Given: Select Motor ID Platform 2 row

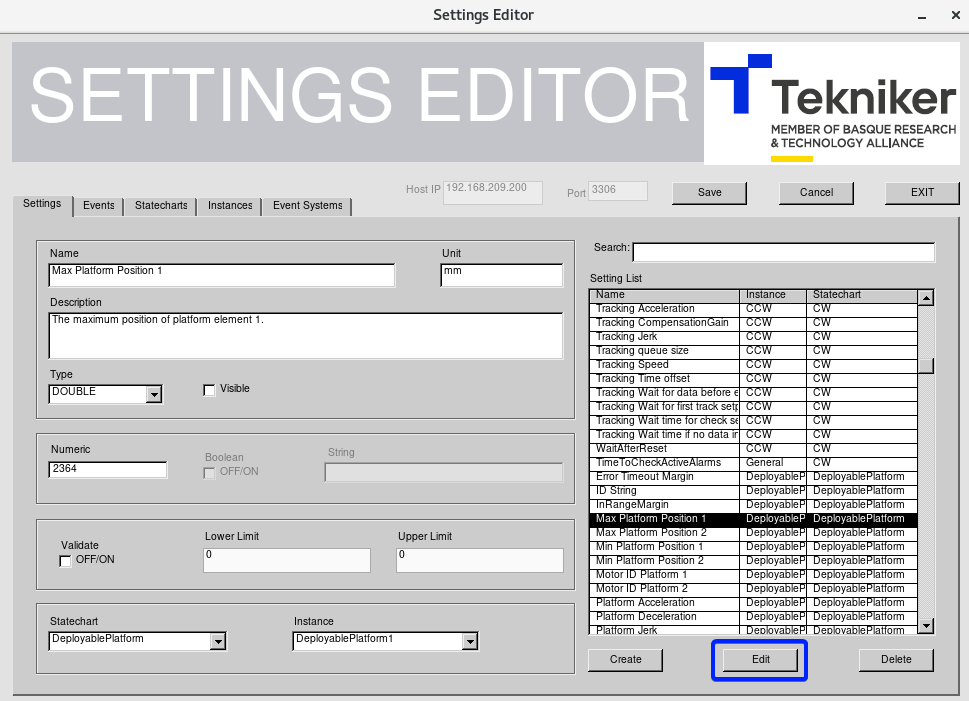Looking at the screenshot, I should click(753, 589).
